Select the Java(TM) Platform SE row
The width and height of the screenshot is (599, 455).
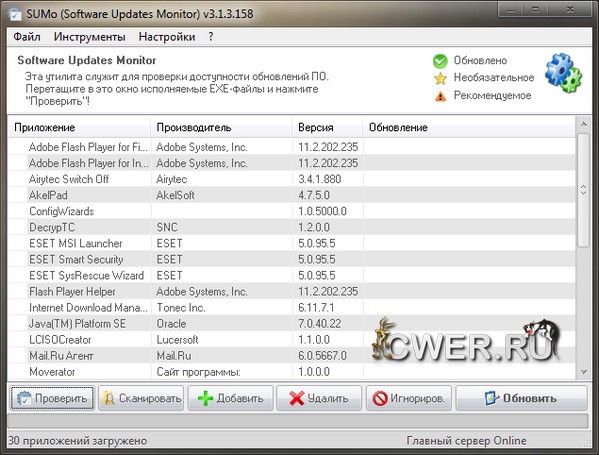292,324
